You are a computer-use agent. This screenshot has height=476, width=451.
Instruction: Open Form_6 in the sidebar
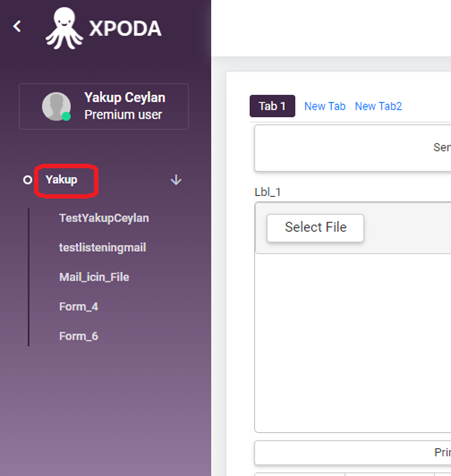[79, 336]
